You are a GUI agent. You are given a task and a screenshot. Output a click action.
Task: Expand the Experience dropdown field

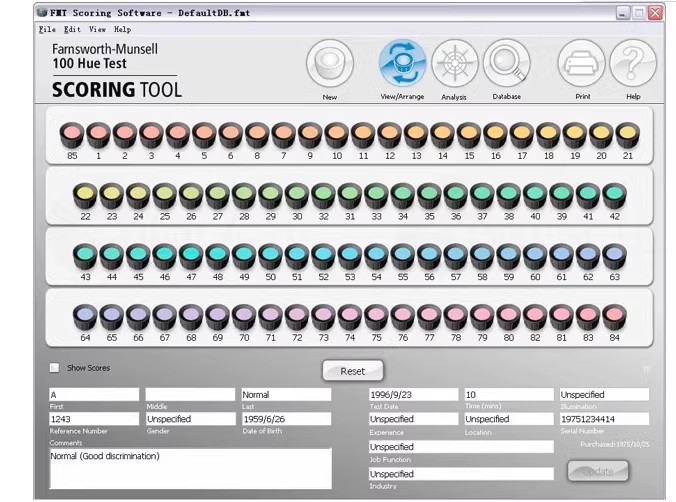click(x=413, y=419)
